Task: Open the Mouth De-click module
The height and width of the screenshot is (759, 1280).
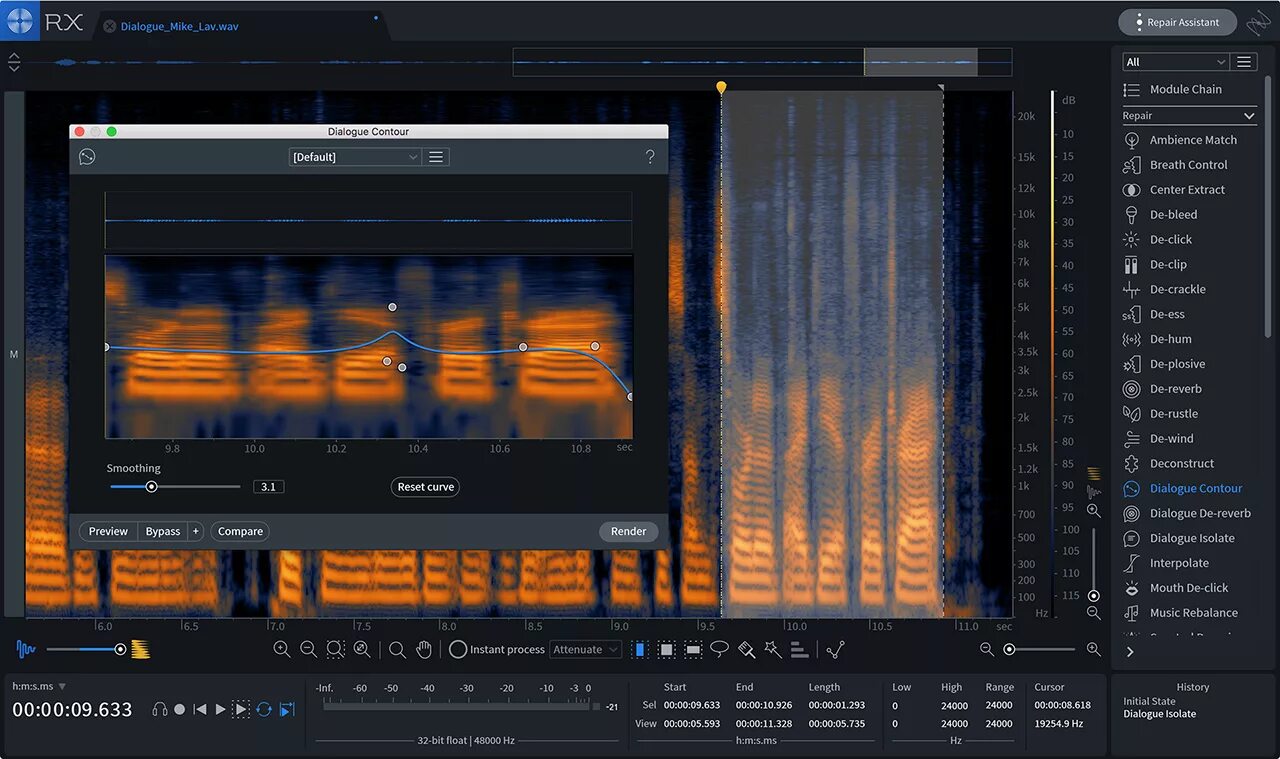Action: point(1188,588)
